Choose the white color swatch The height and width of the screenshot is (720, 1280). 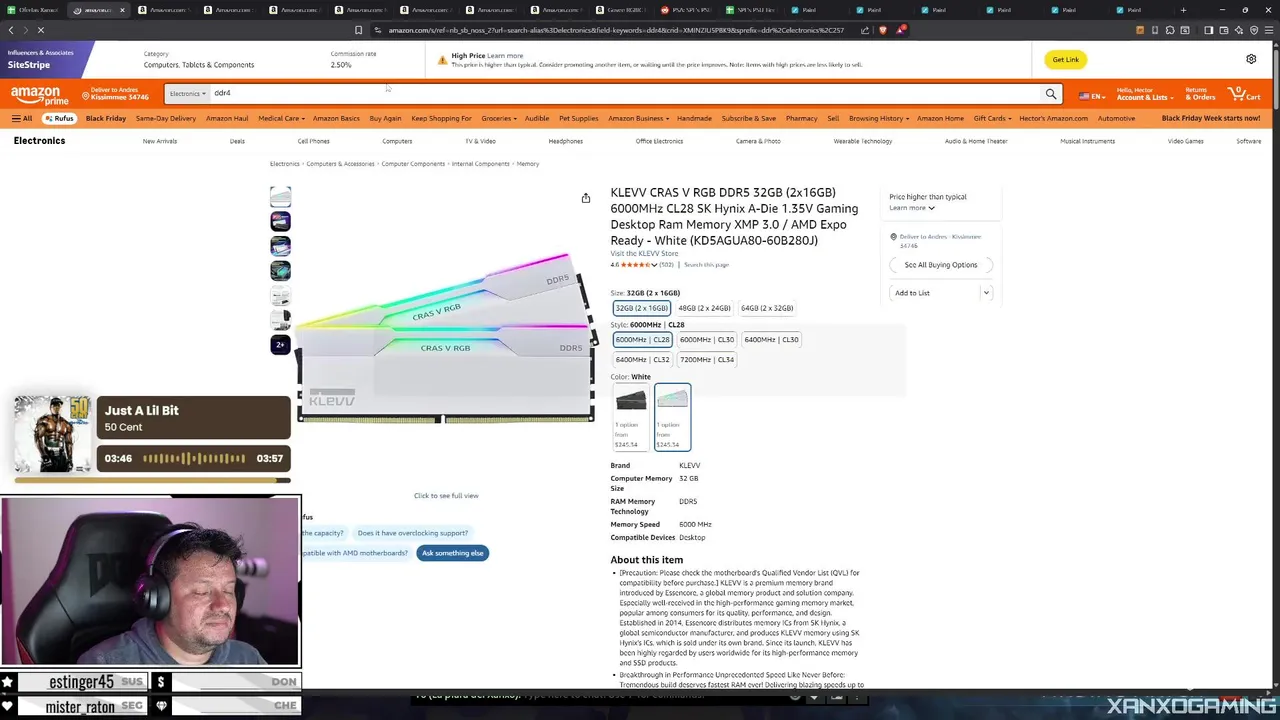pos(672,417)
